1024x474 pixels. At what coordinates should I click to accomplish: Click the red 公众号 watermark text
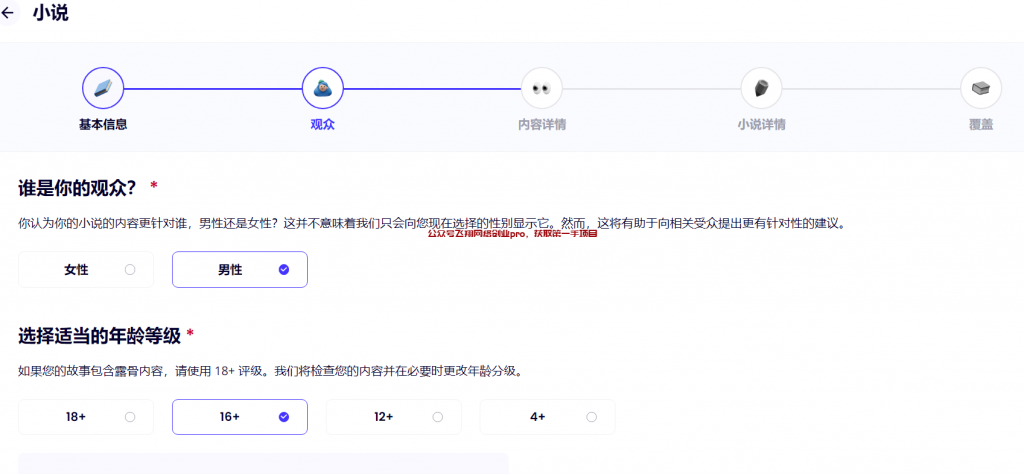coord(512,234)
